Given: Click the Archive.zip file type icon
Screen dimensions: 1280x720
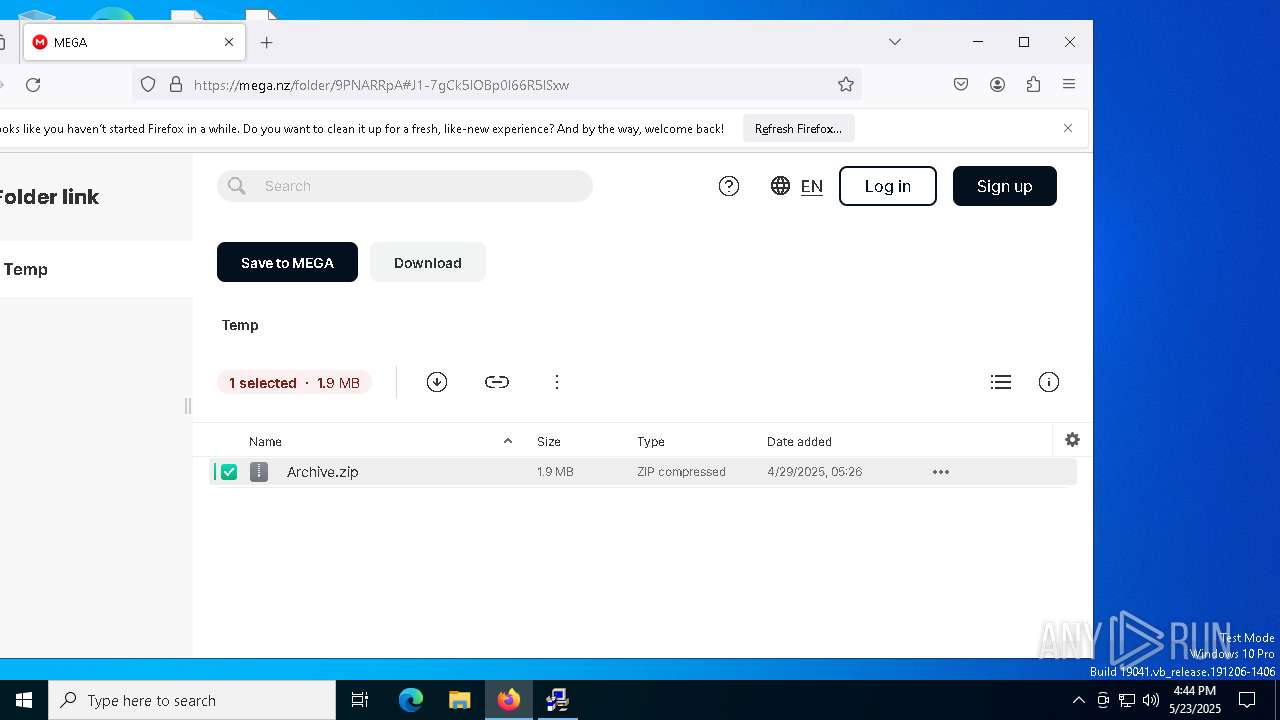Looking at the screenshot, I should (259, 472).
